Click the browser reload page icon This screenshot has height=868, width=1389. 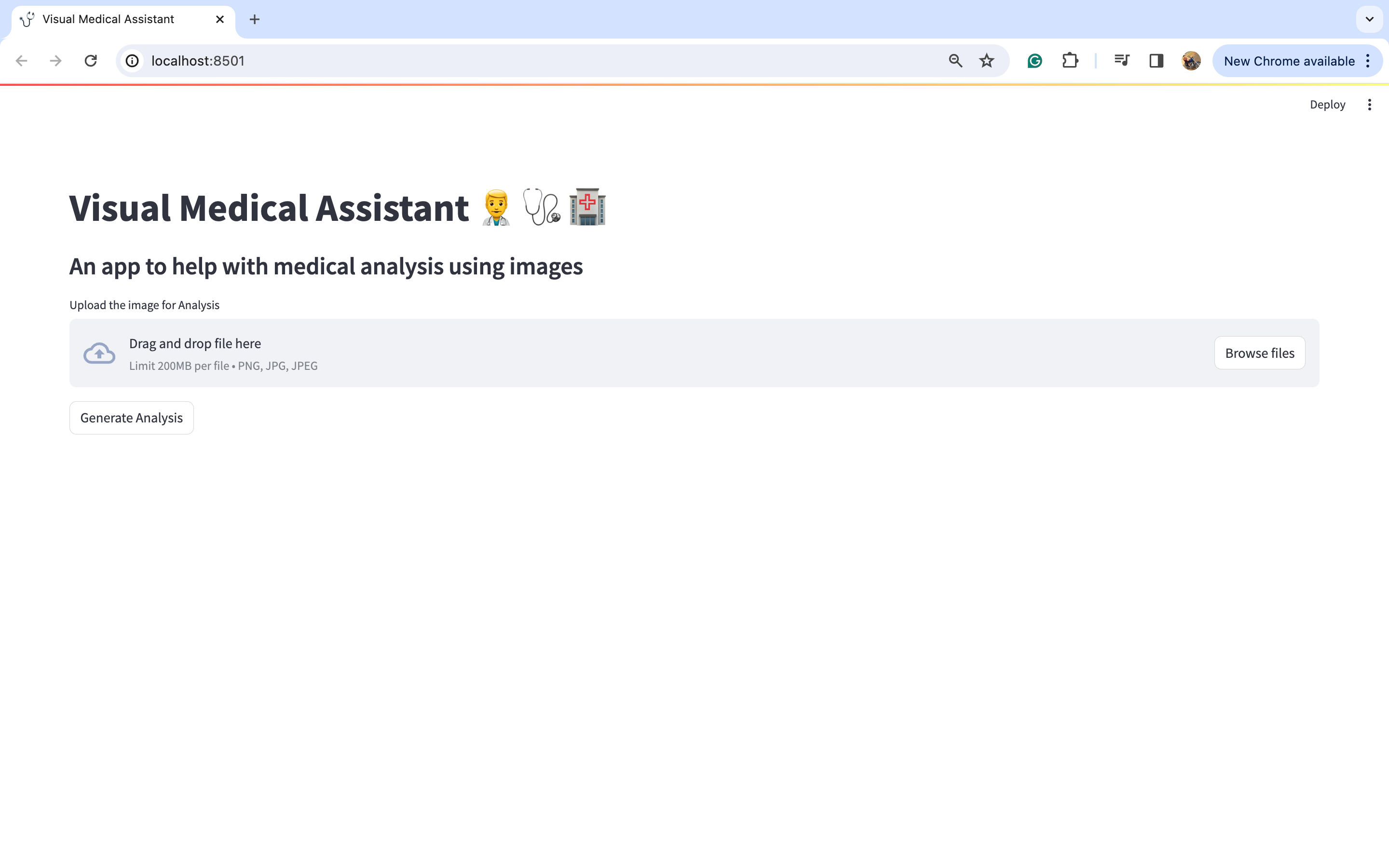tap(91, 61)
